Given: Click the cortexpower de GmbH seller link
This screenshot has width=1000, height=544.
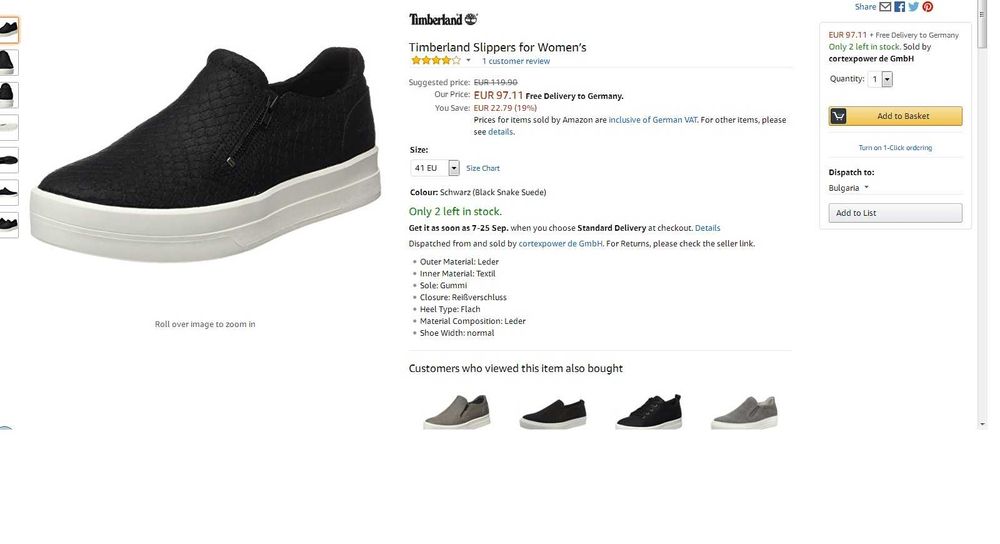Looking at the screenshot, I should pyautogui.click(x=560, y=243).
